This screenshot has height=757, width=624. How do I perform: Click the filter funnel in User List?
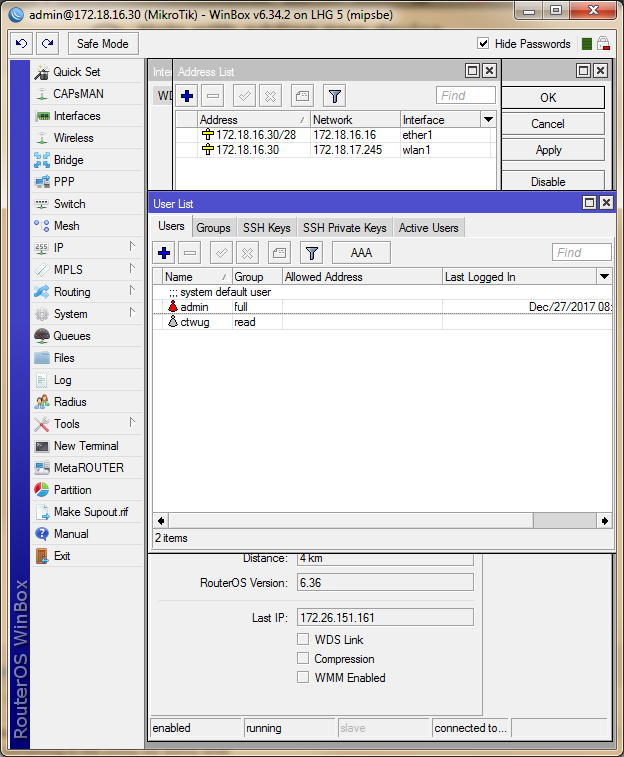tap(312, 253)
